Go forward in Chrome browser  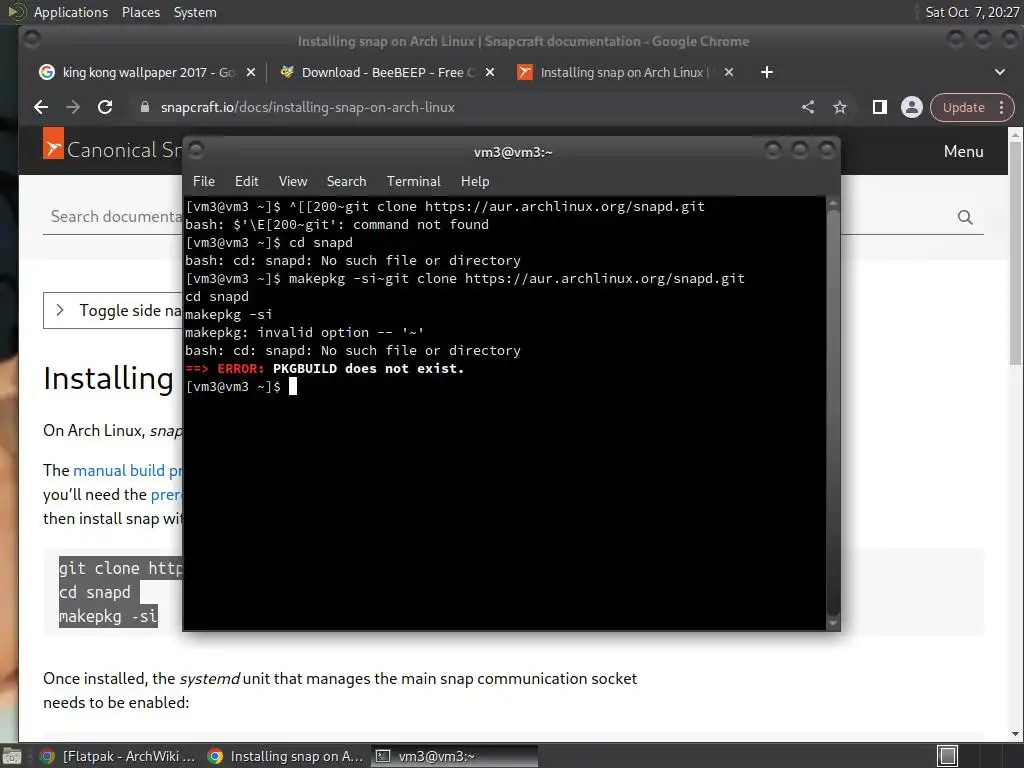73,107
